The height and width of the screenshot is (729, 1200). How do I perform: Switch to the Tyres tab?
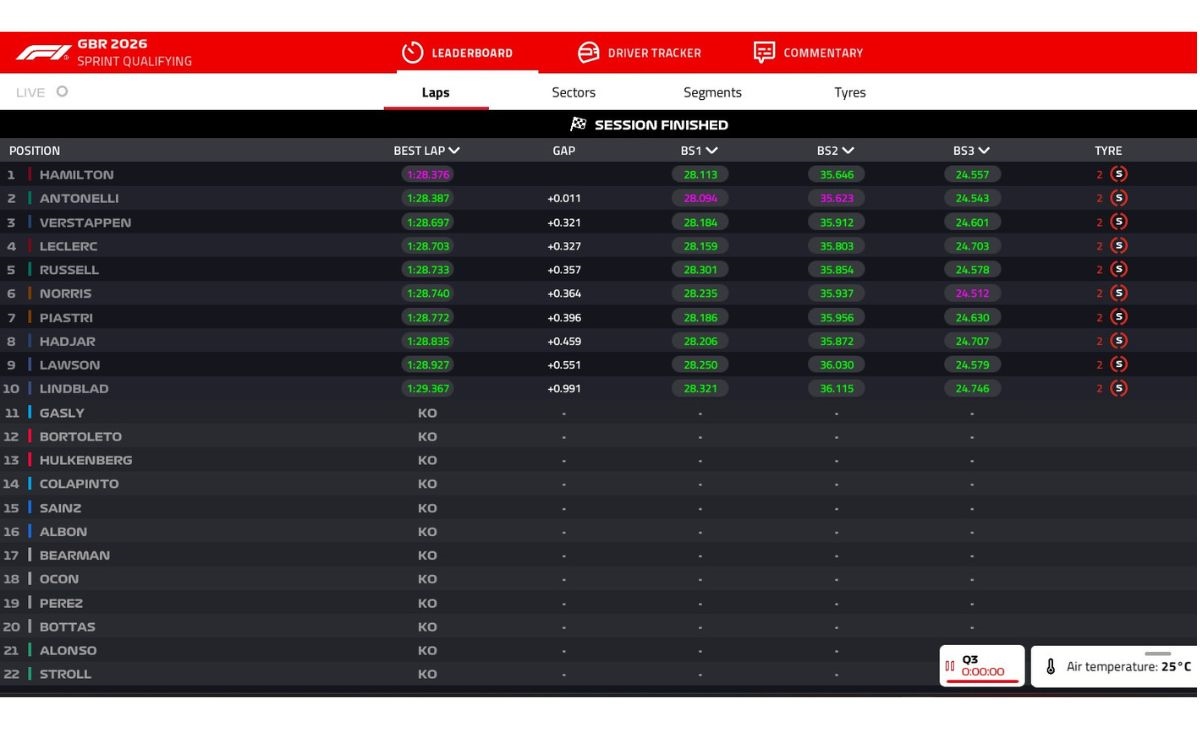850,92
